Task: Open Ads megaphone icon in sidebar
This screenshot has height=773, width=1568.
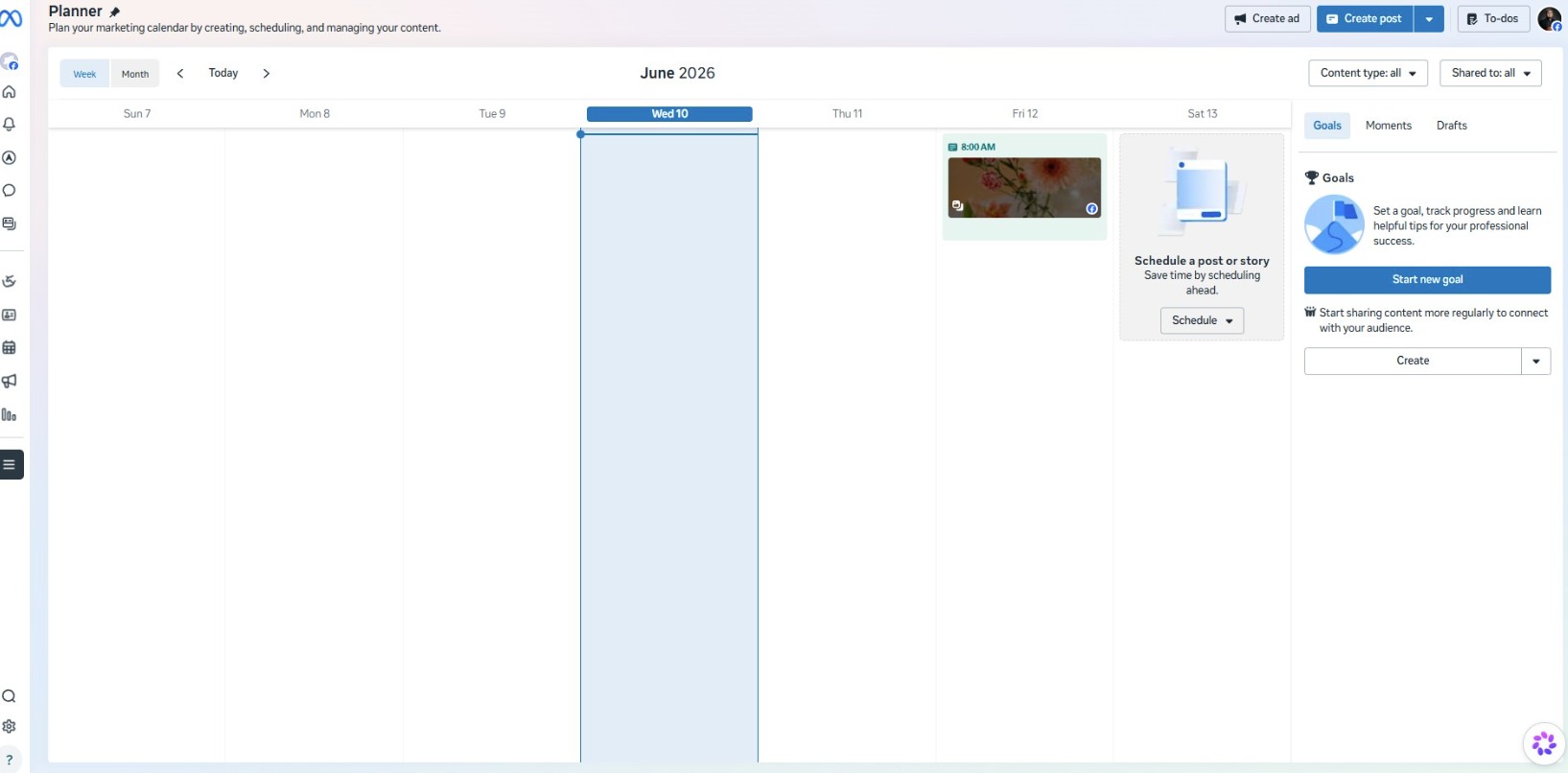Action: [x=10, y=381]
